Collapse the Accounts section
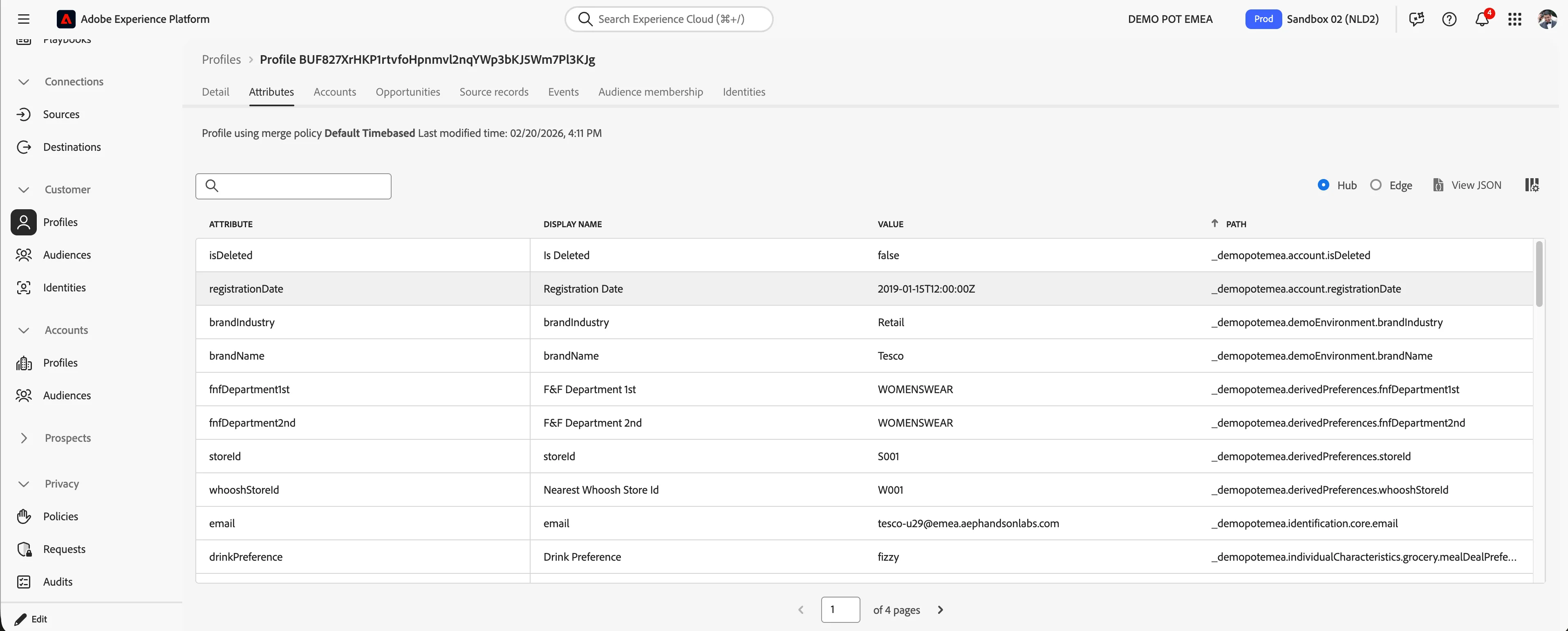The height and width of the screenshot is (631, 1568). (x=24, y=330)
